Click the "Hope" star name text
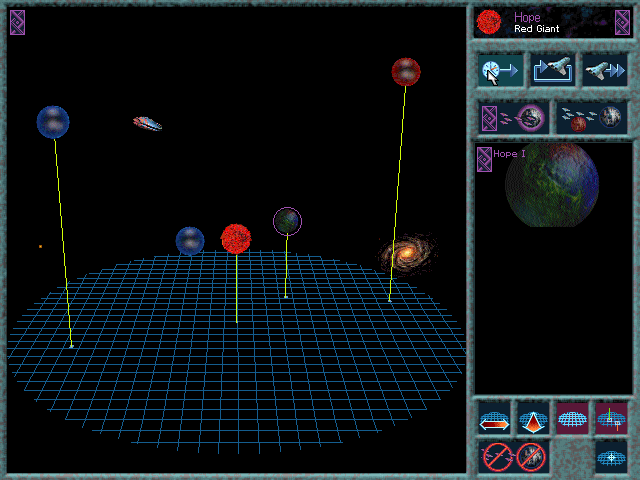This screenshot has height=480, width=640. [x=527, y=17]
